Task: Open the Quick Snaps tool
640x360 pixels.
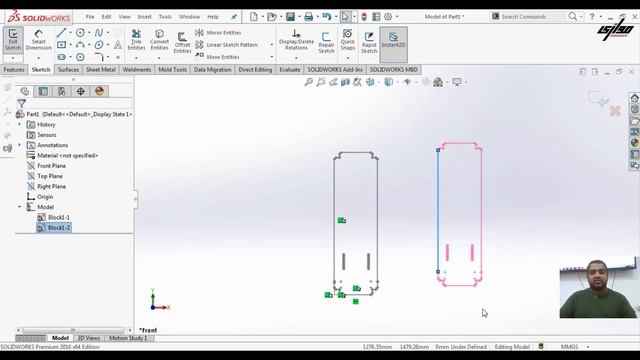Action: [347, 40]
